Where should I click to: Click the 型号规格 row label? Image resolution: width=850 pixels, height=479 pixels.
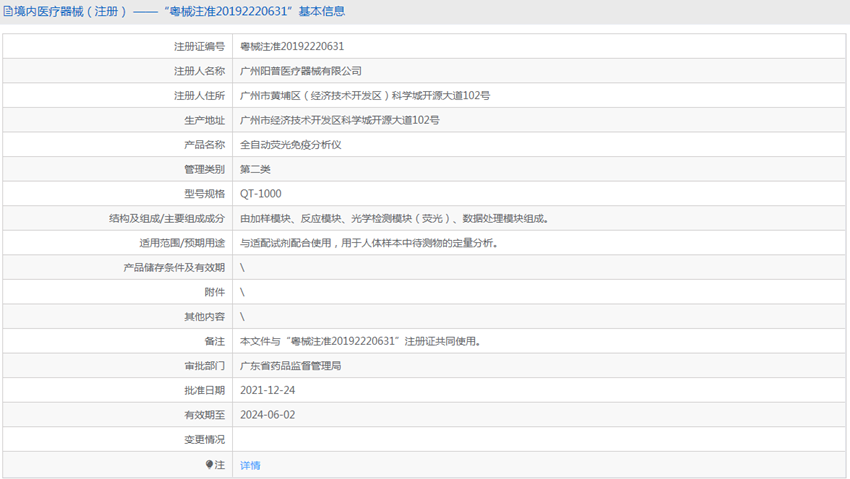tap(204, 193)
